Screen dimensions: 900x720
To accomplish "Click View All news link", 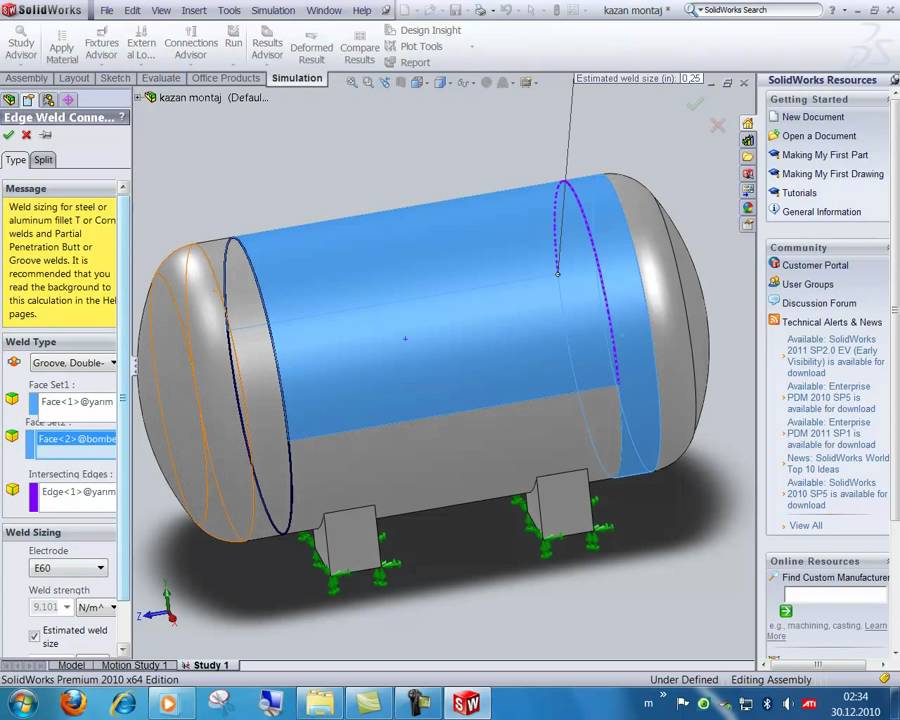I will pos(805,525).
